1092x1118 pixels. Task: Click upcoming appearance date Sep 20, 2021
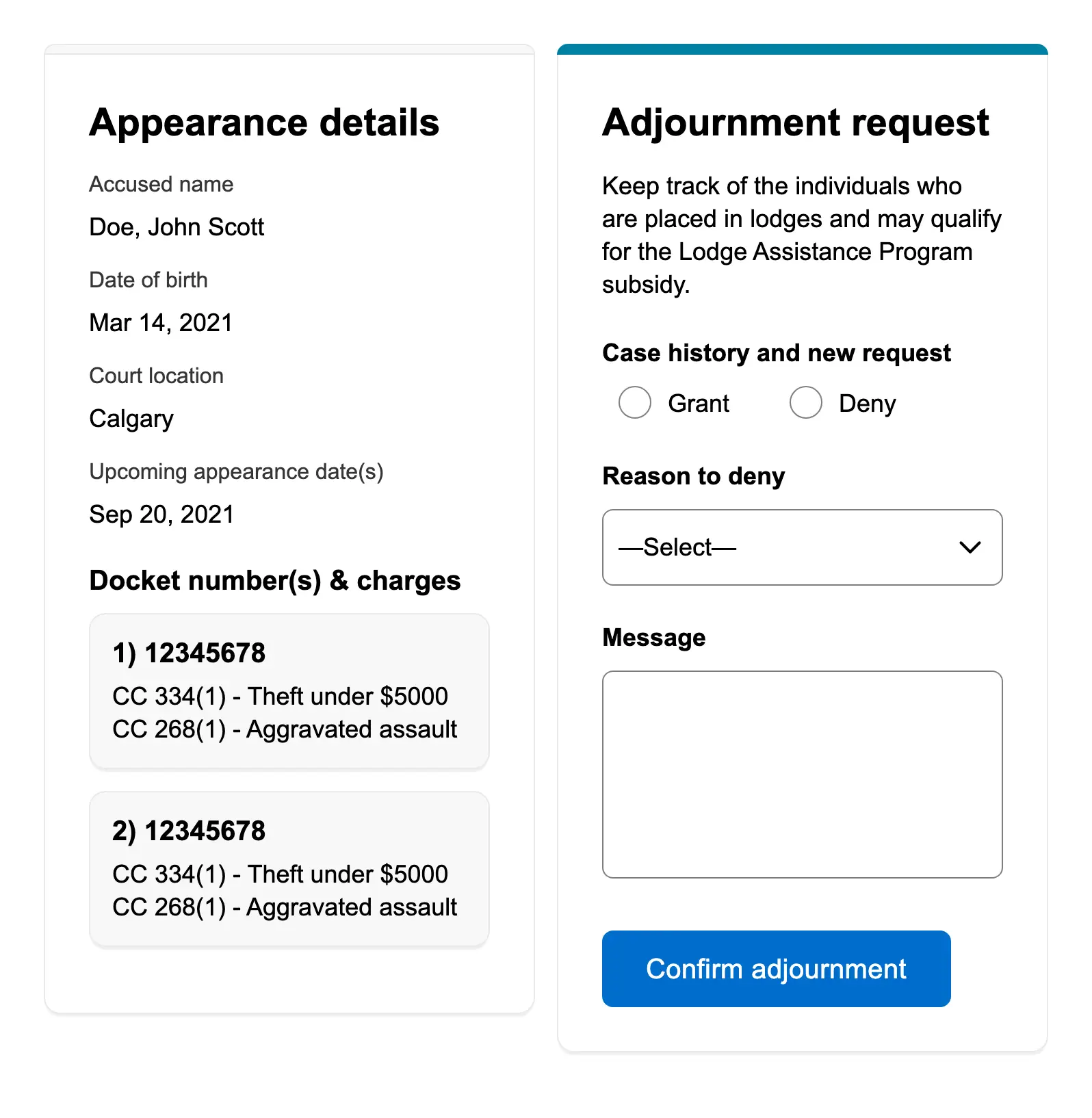161,515
